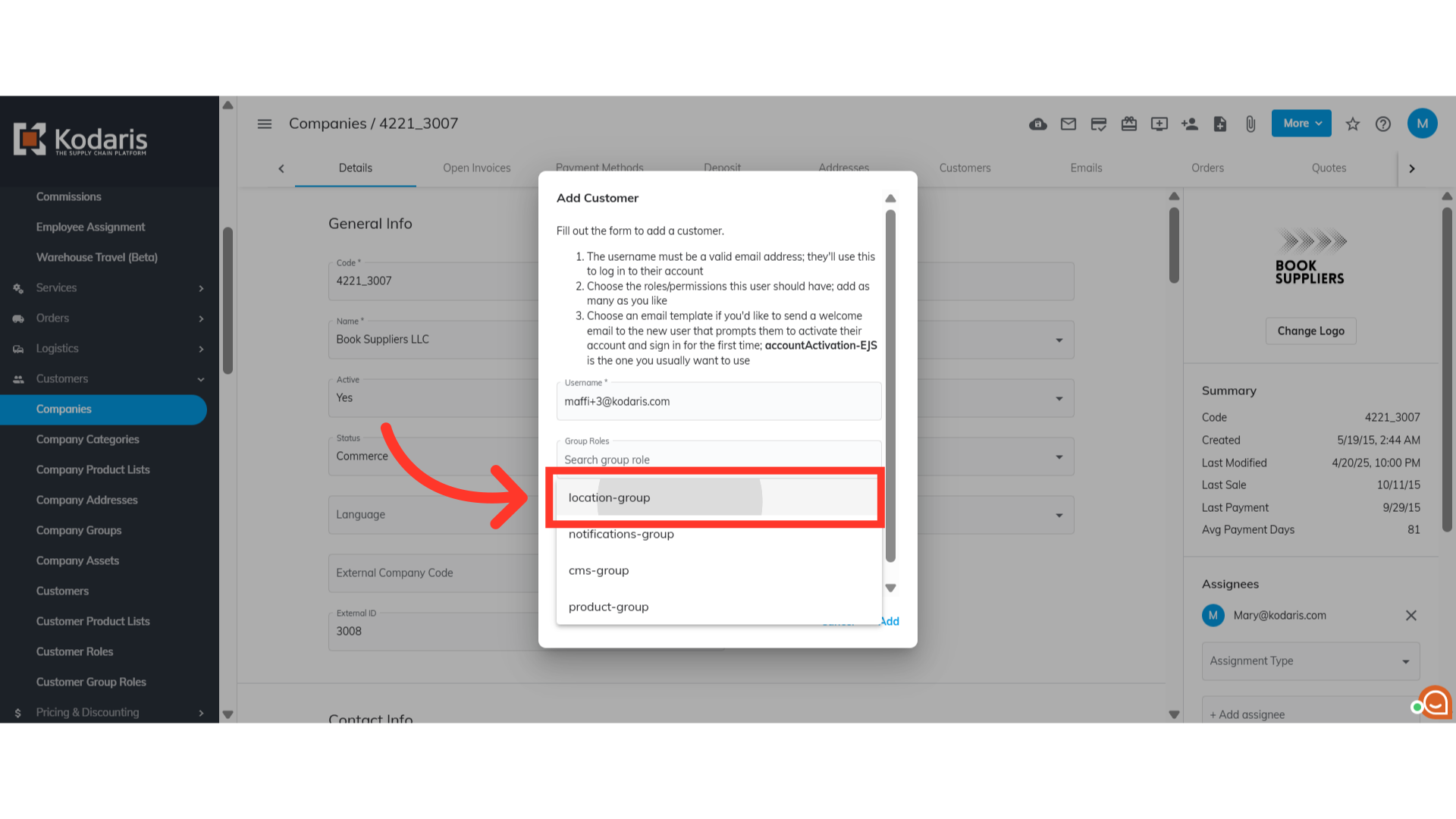The image size is (1456, 819).
Task: Click the email envelope icon
Action: tap(1068, 124)
